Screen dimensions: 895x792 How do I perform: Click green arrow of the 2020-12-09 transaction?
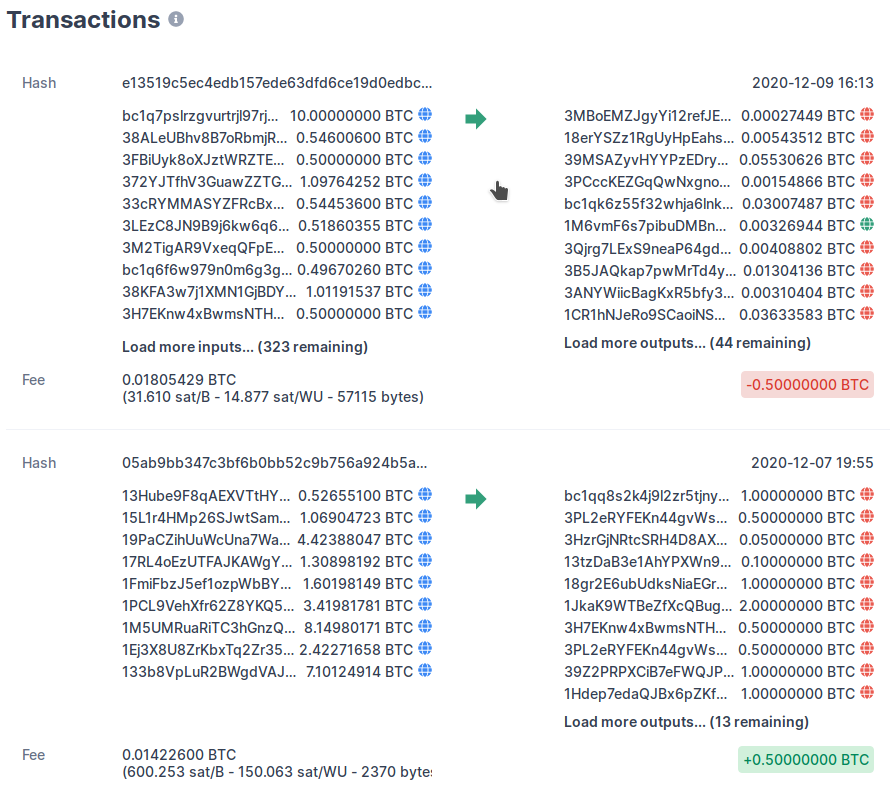point(475,119)
